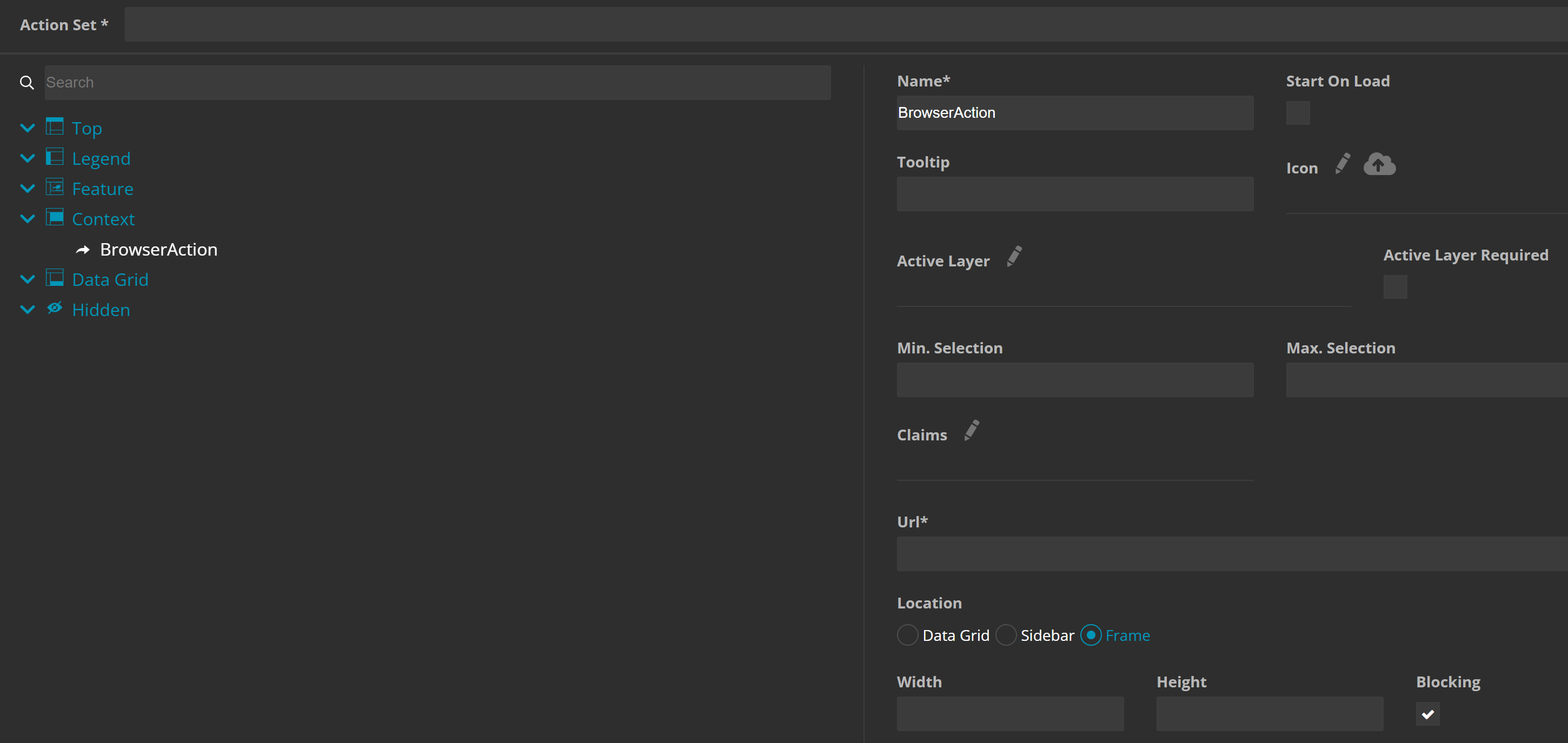This screenshot has height=743, width=1568.
Task: Toggle the Active Layer Required checkbox
Action: point(1394,286)
